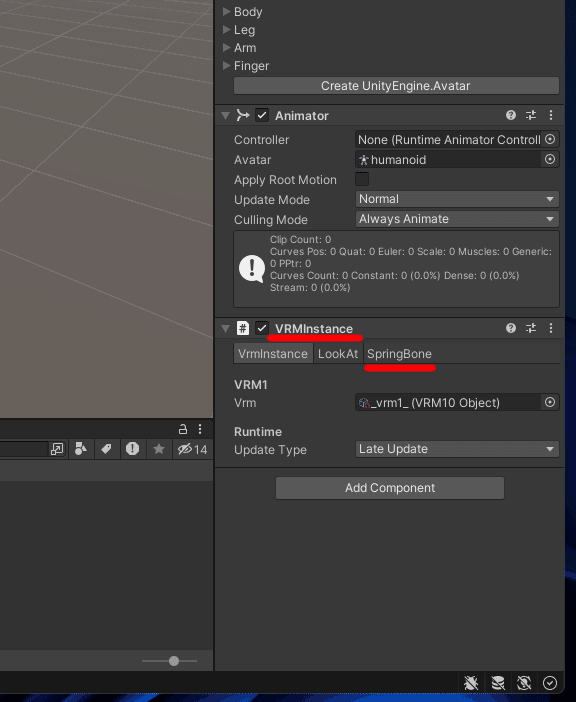Toggle Project panel lock icon
Viewport: 576px width, 702px height.
[x=183, y=429]
